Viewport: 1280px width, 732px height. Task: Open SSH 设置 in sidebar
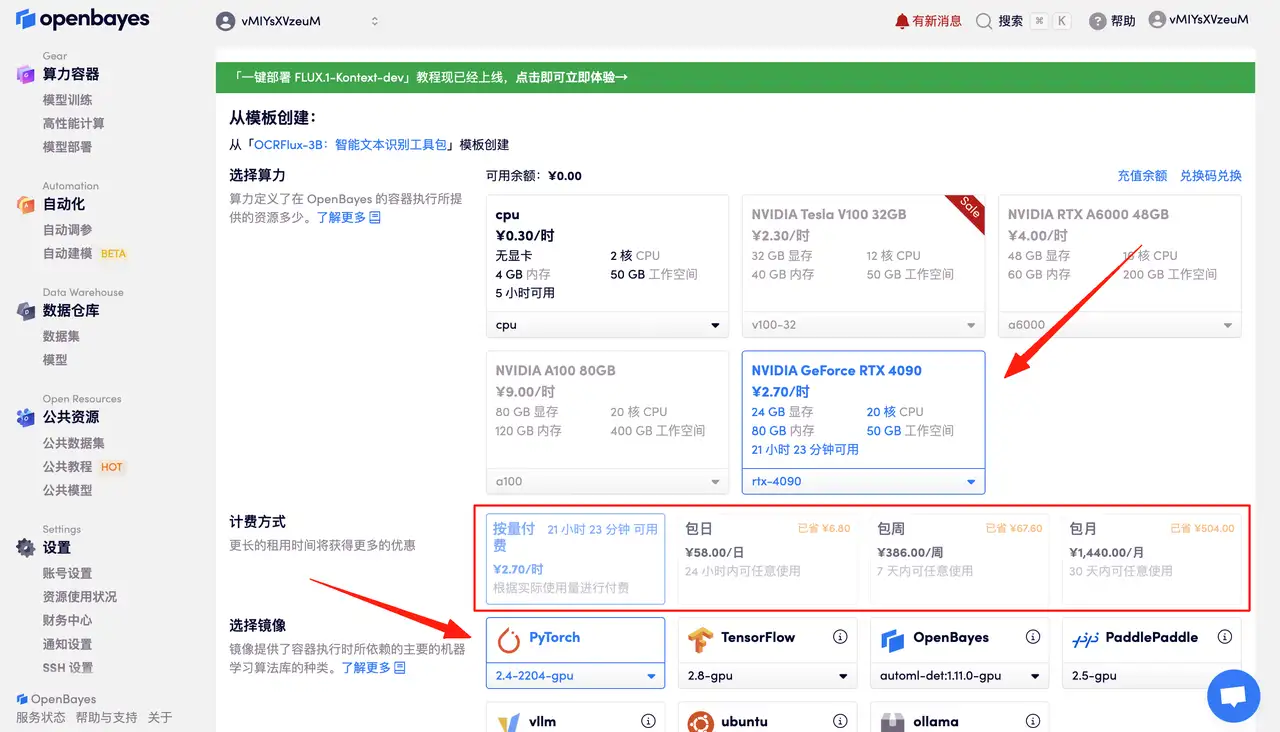[x=67, y=667]
